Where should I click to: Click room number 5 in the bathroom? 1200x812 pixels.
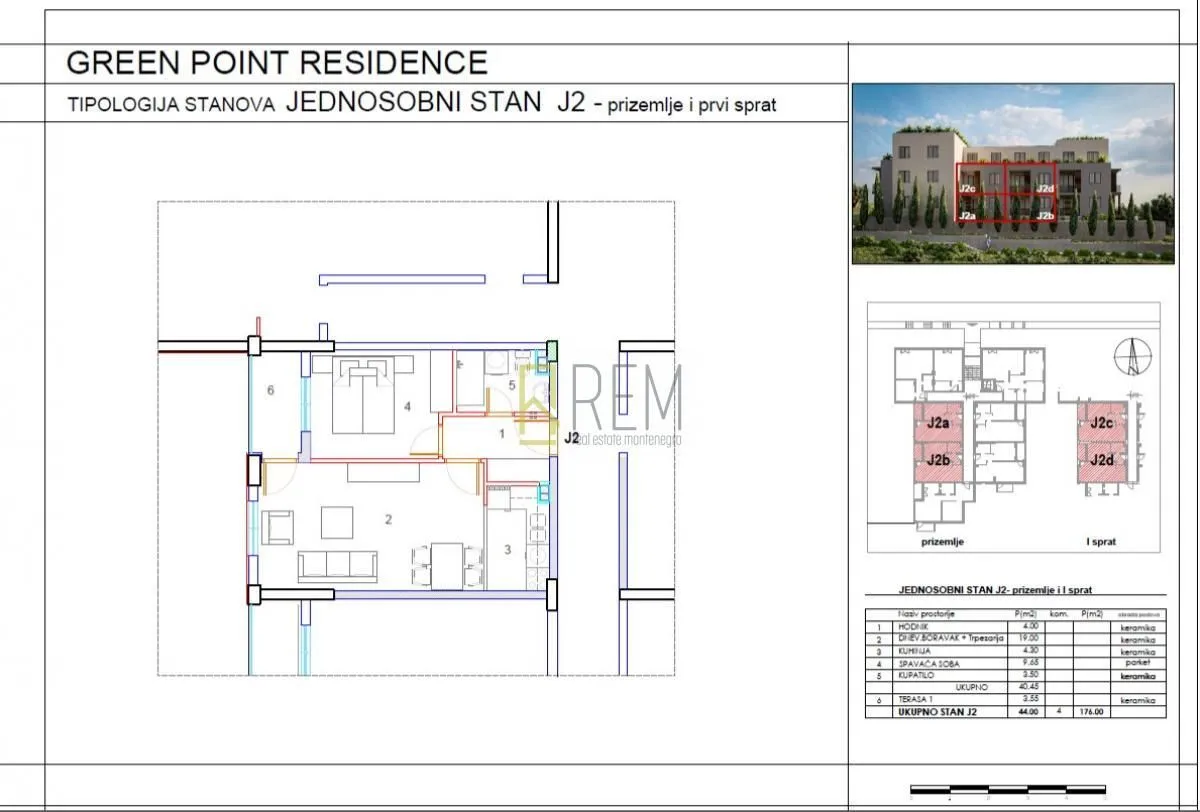coord(511,384)
